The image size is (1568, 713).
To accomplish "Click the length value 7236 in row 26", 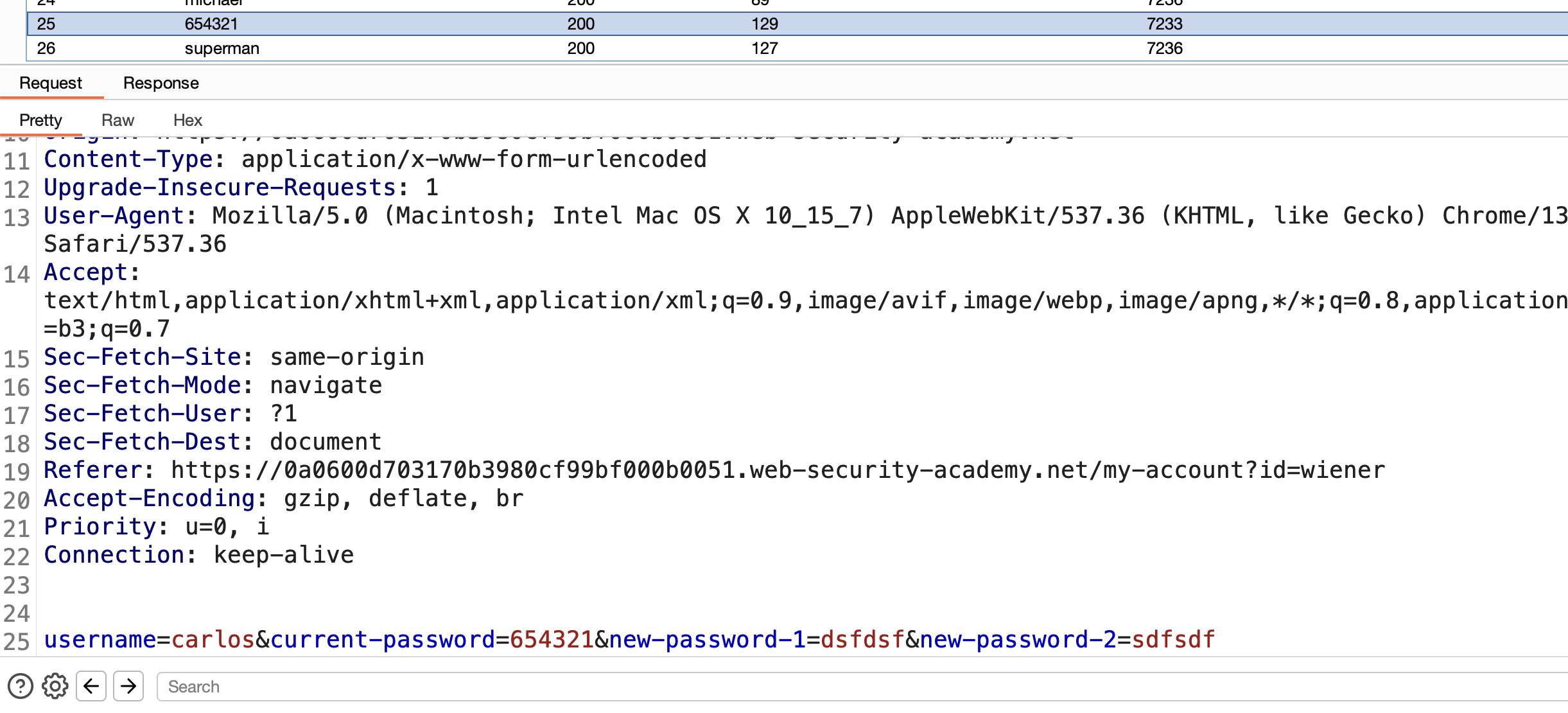I will tap(1164, 48).
